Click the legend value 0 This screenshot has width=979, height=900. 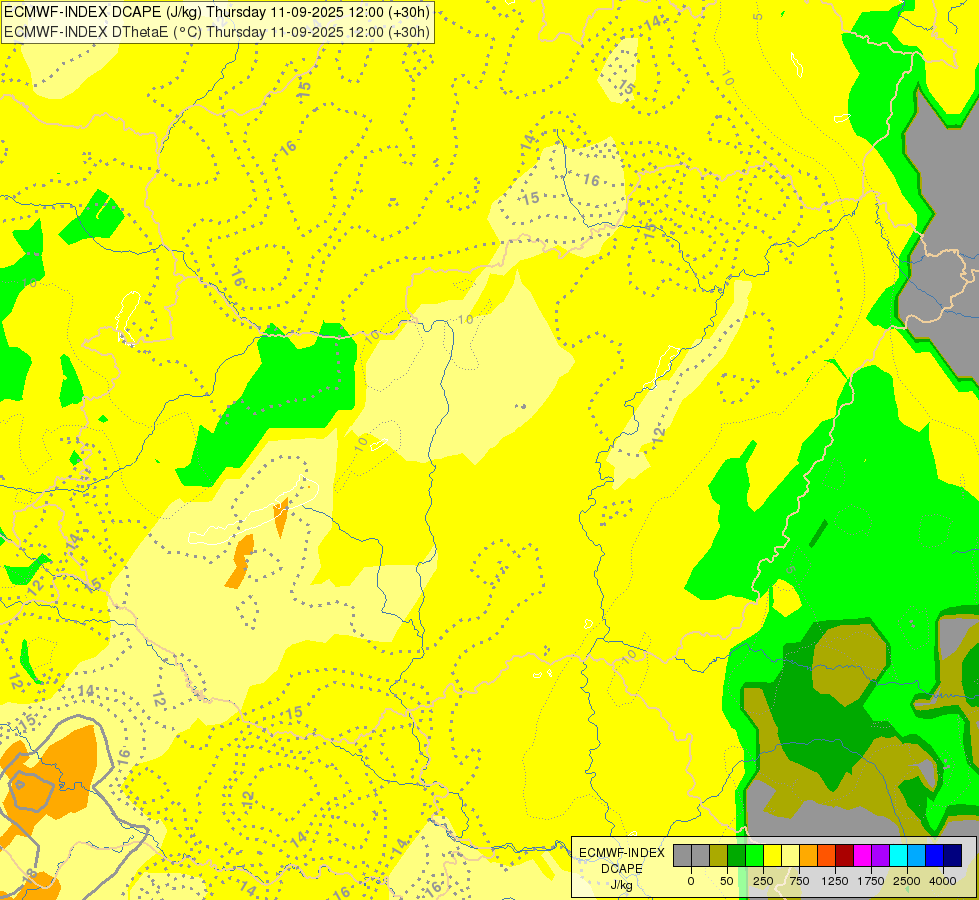tap(691, 881)
